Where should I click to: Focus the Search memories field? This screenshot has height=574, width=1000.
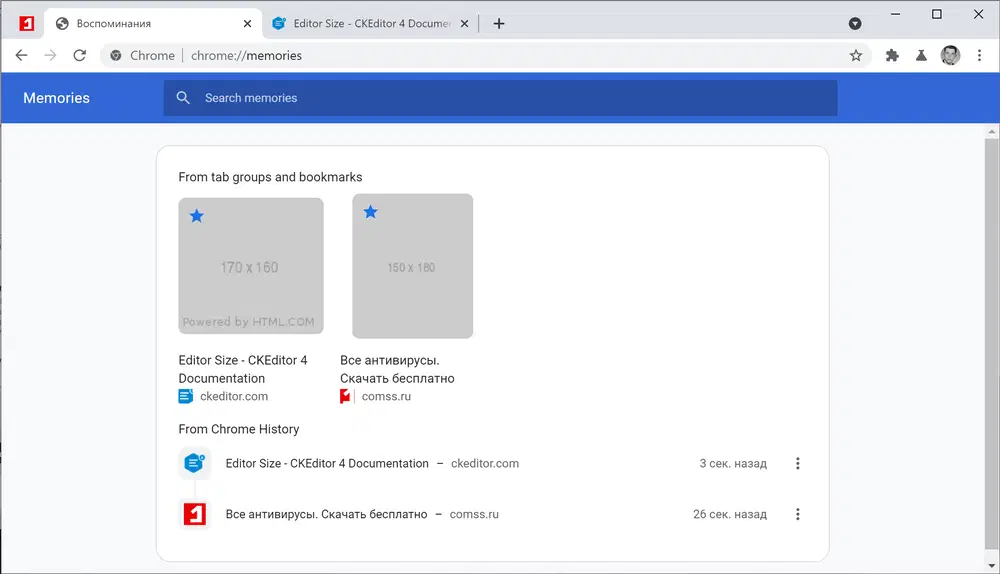(500, 98)
